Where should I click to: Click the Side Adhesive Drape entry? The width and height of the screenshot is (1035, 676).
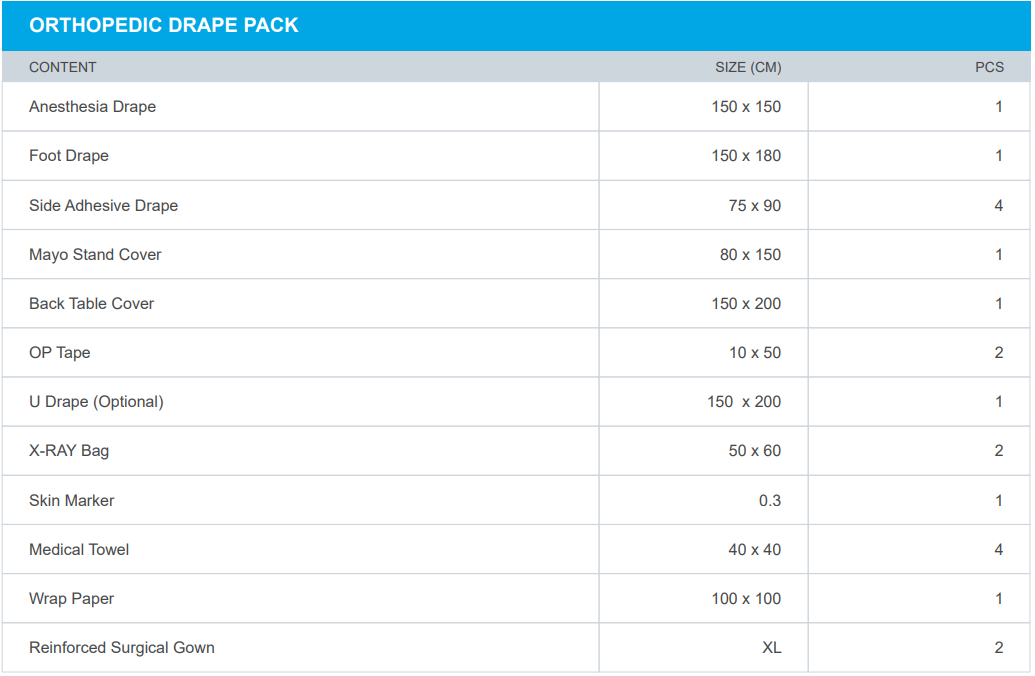pyautogui.click(x=103, y=206)
